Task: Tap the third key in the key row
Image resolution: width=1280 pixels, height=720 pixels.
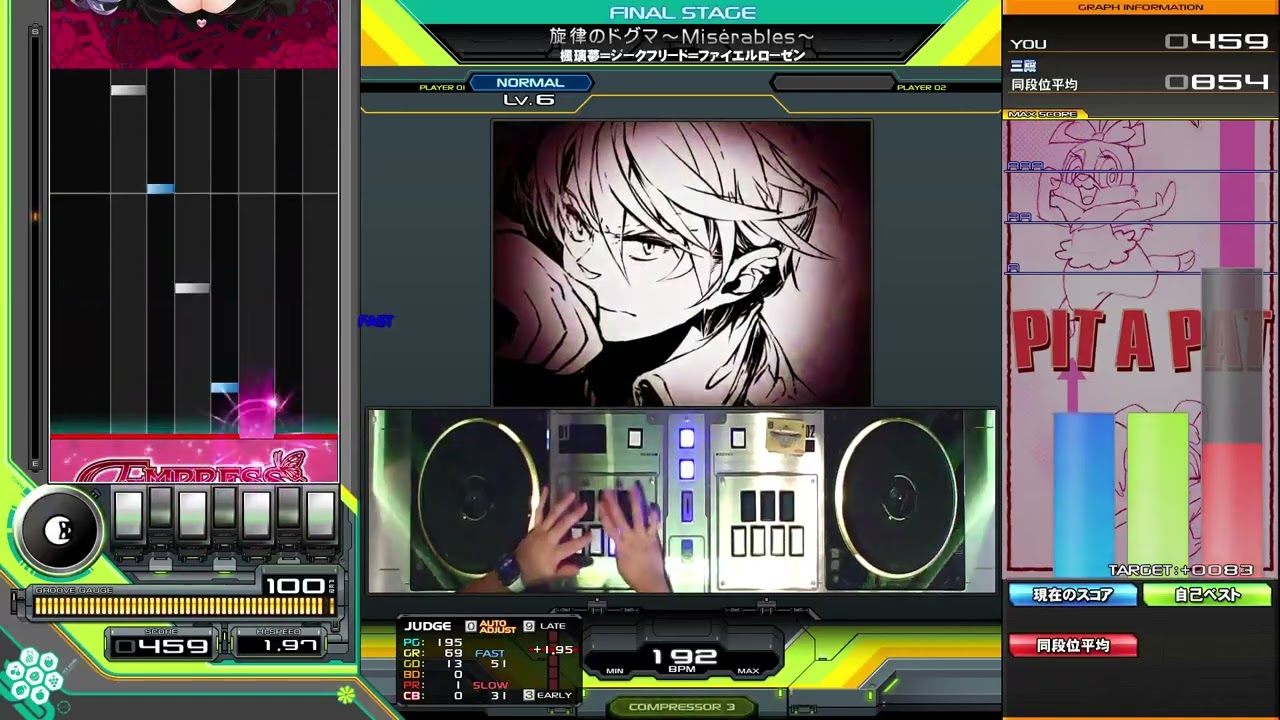Action: pos(192,514)
